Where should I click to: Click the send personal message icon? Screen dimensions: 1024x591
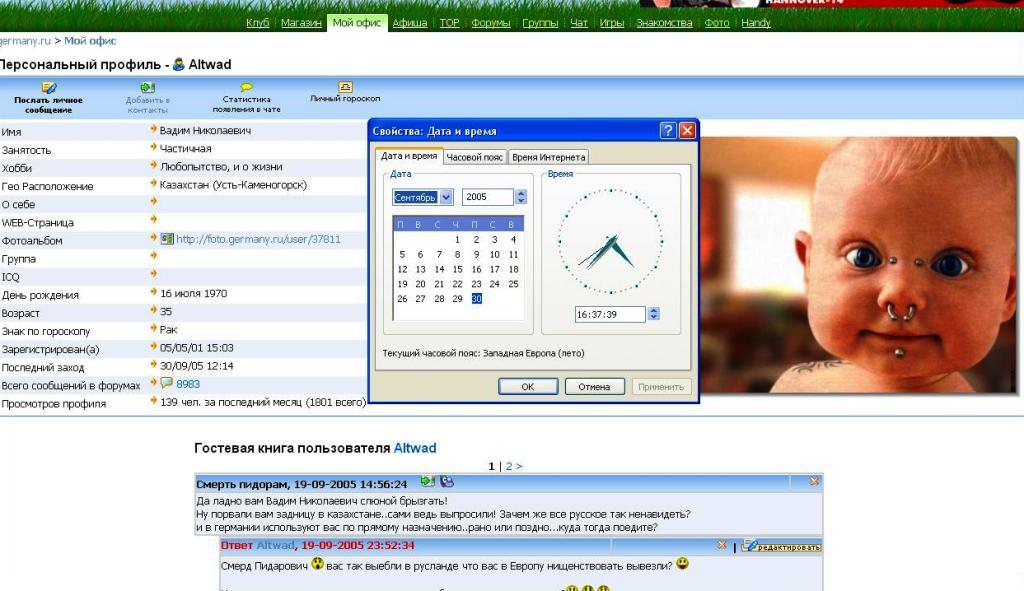(48, 88)
